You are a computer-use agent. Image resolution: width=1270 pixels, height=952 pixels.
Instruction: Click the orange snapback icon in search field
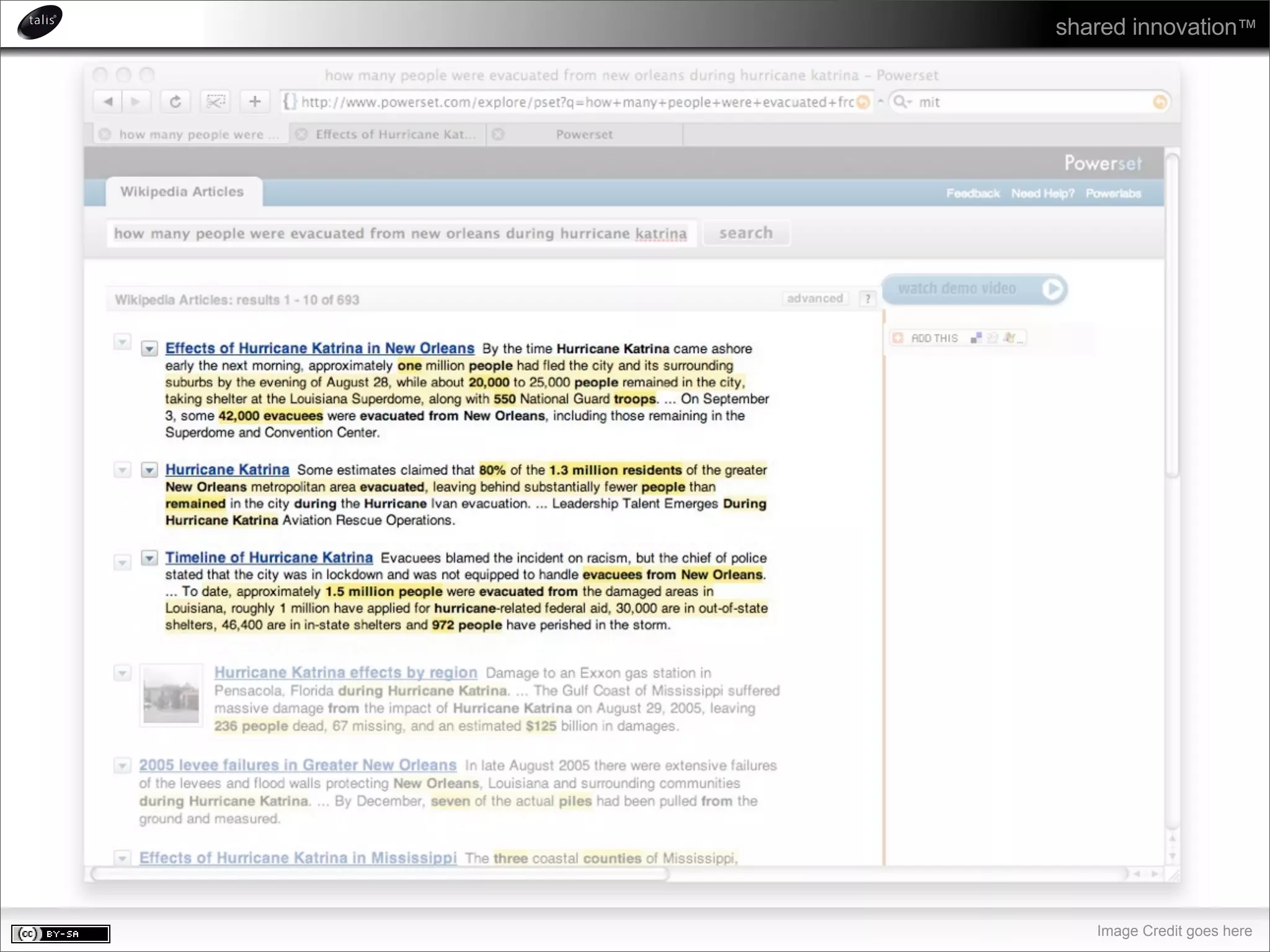tap(1160, 102)
